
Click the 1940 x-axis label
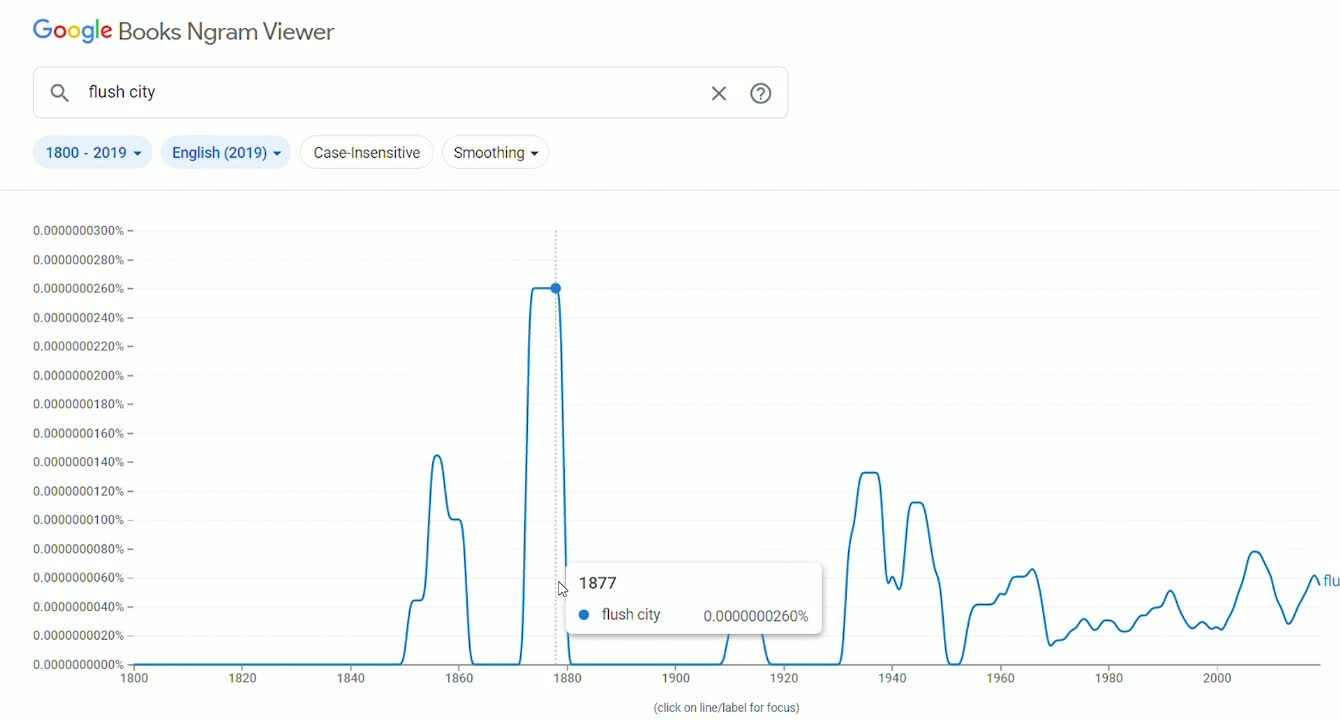[892, 678]
